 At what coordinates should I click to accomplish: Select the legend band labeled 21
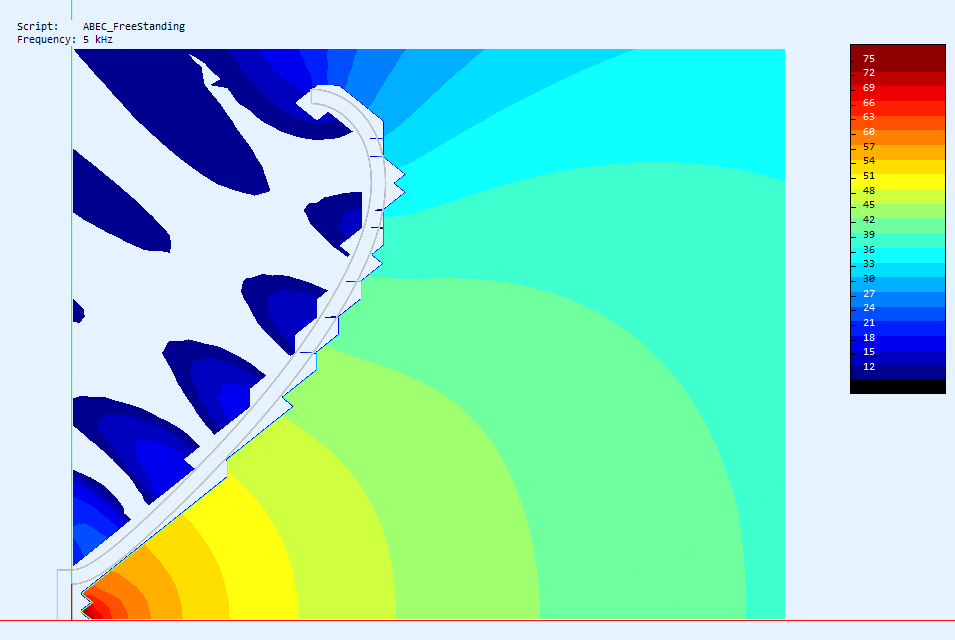pos(898,328)
